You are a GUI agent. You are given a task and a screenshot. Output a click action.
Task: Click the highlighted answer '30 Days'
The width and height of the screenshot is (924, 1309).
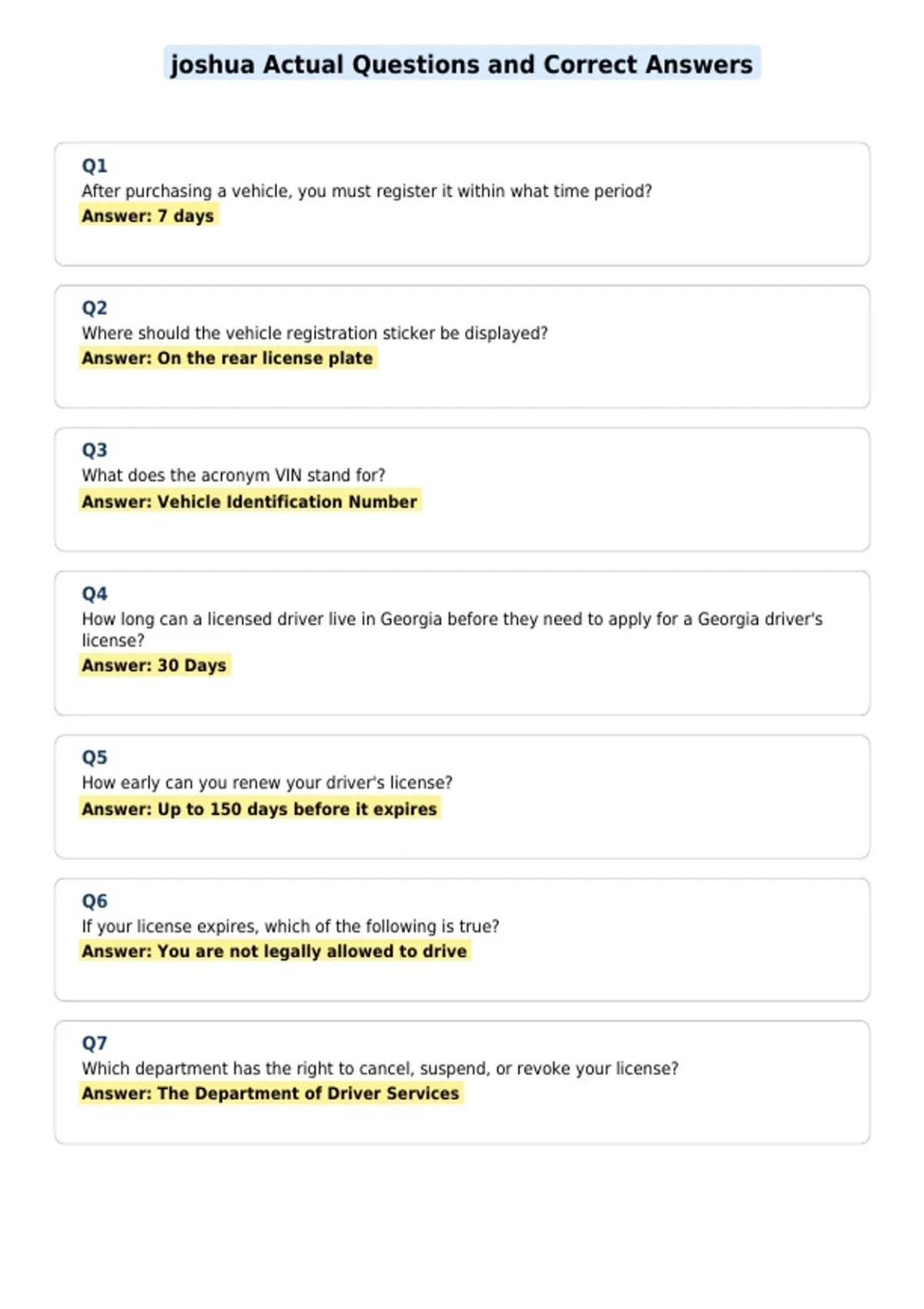click(155, 665)
